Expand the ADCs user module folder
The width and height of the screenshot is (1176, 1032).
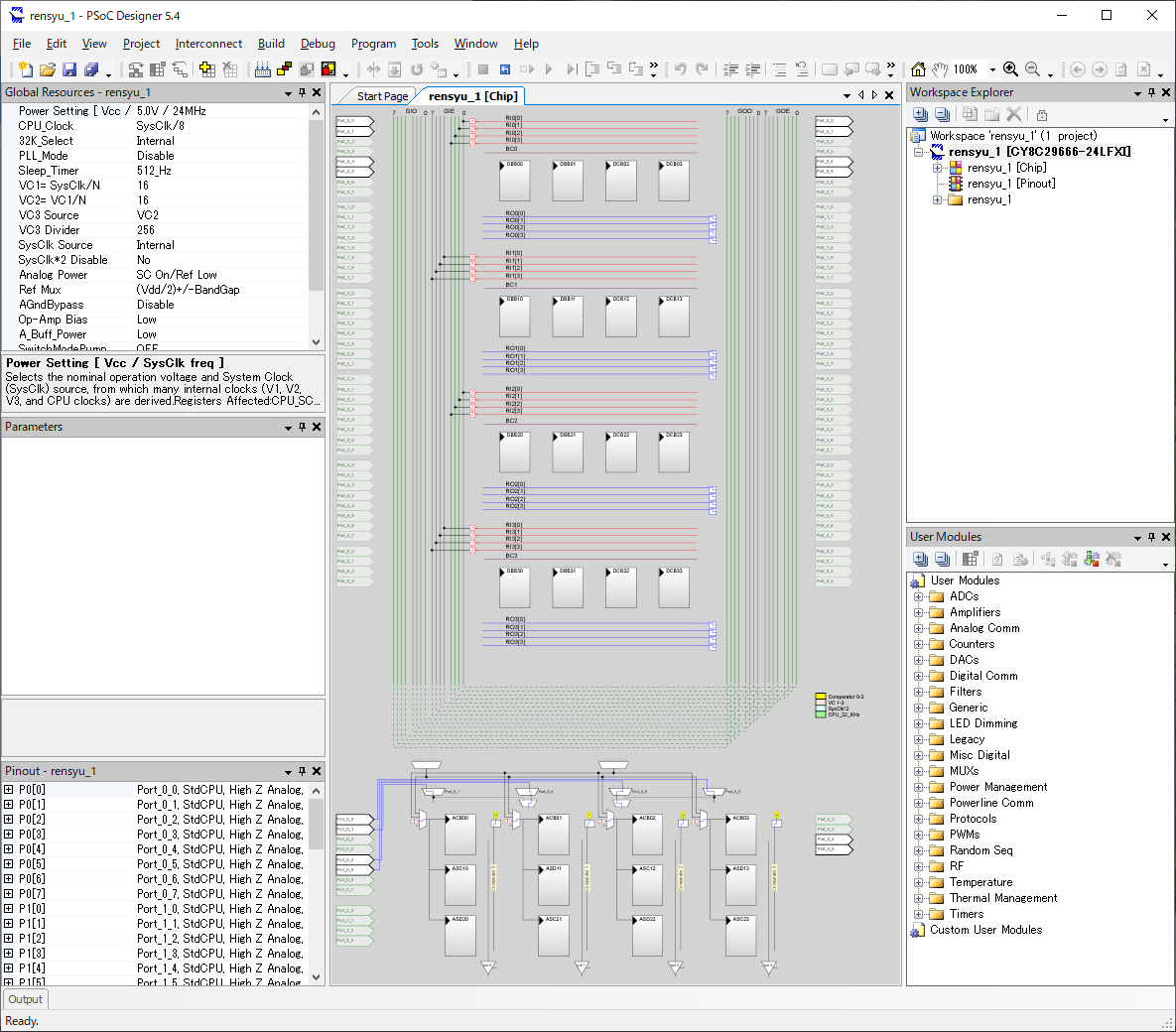918,597
